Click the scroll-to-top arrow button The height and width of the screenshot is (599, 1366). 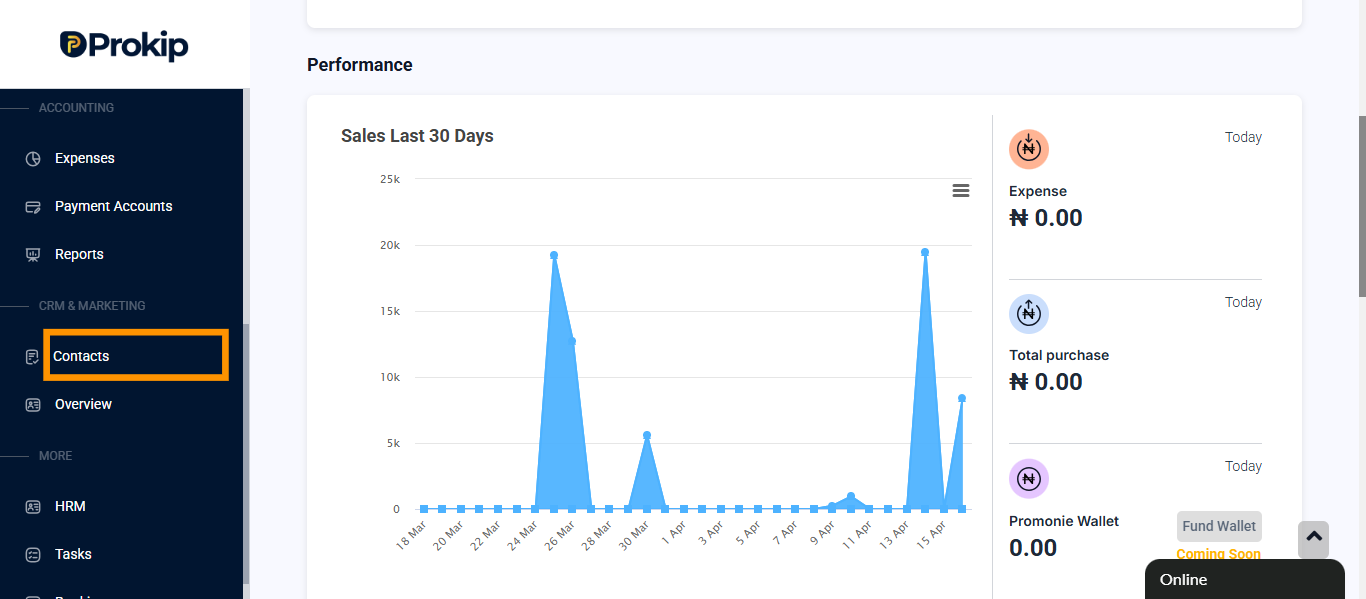(x=1314, y=540)
